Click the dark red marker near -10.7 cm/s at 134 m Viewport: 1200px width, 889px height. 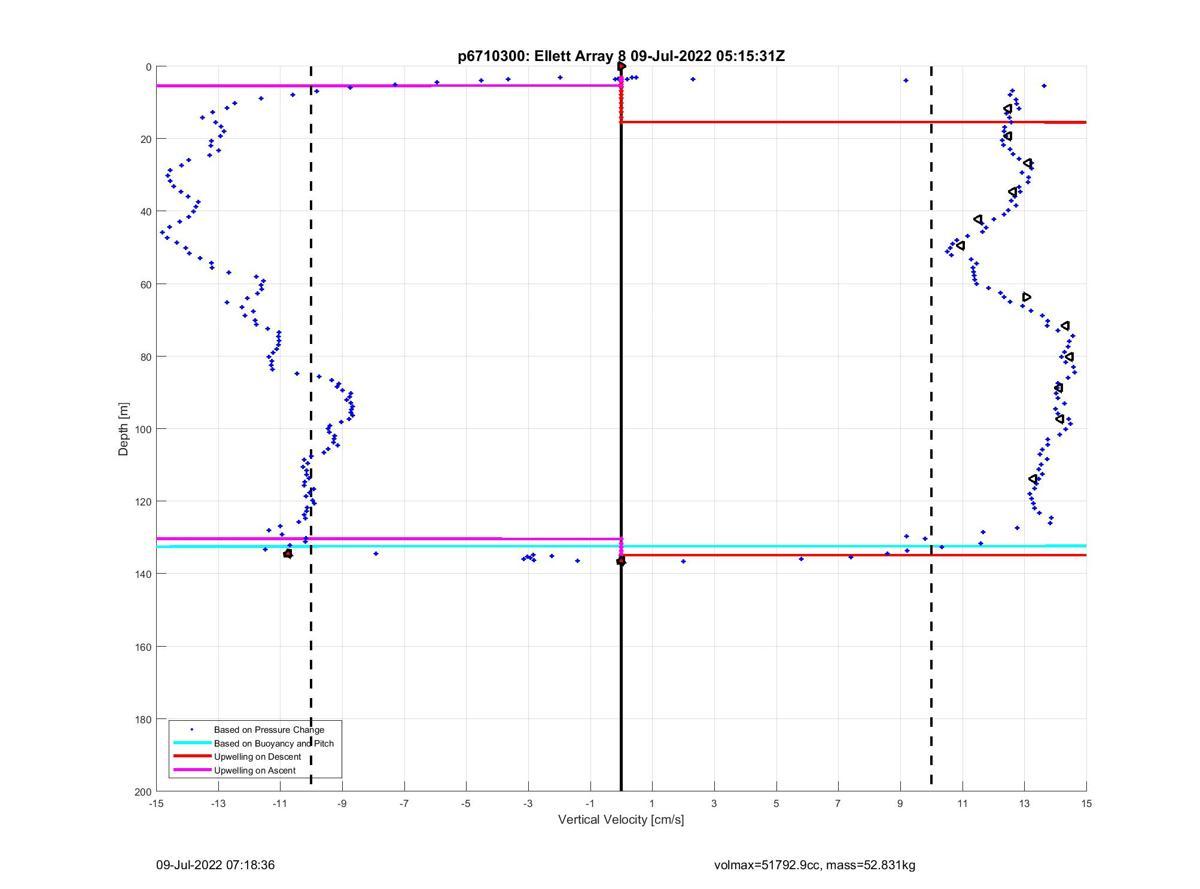[288, 553]
